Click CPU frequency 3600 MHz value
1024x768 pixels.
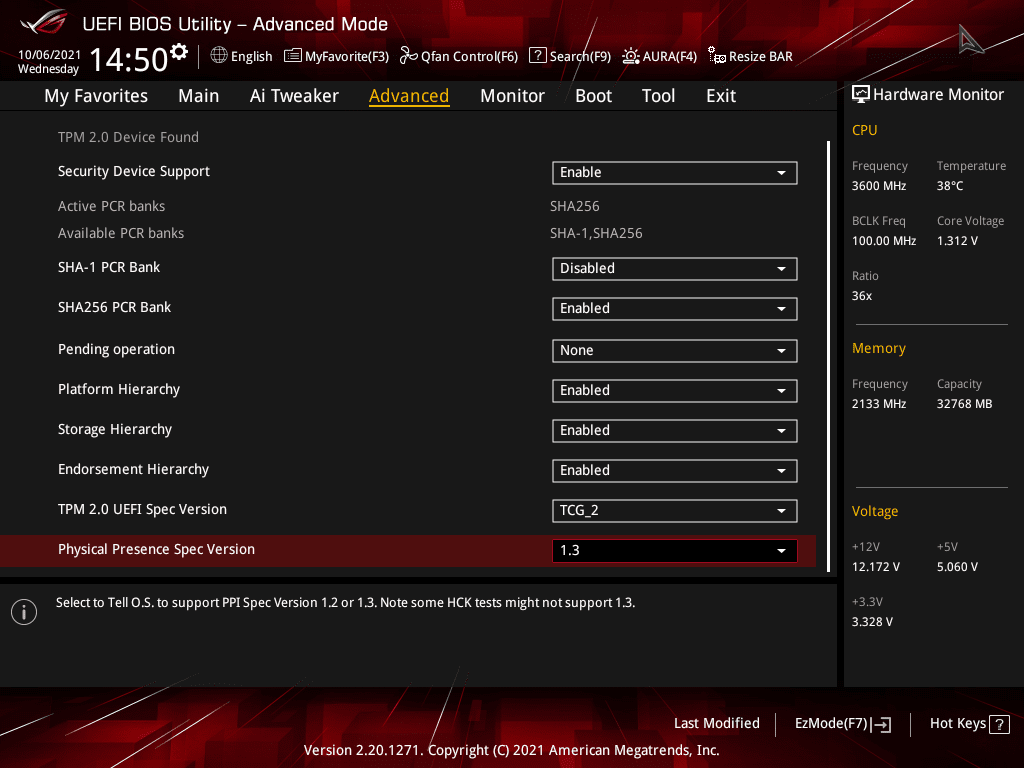879,186
